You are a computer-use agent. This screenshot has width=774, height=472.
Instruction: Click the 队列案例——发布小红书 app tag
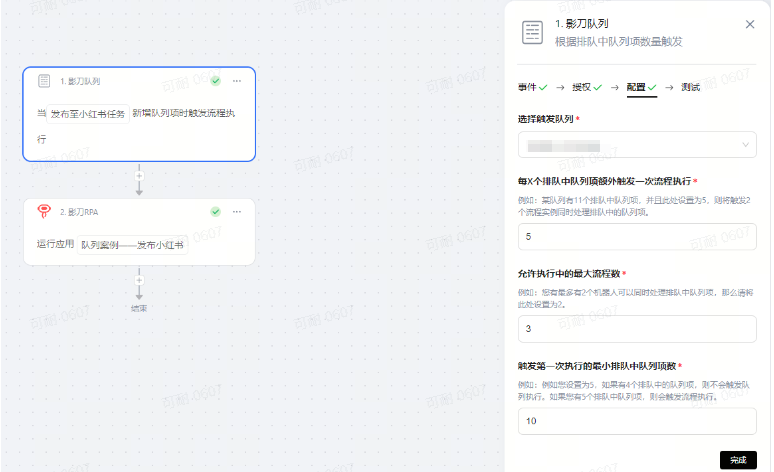pos(132,245)
